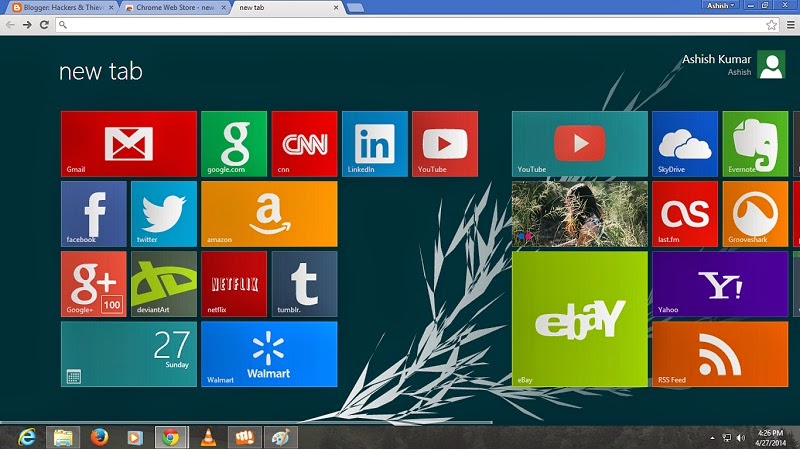The width and height of the screenshot is (800, 449).
Task: Launch VLC media player from the taskbar
Action: point(208,437)
